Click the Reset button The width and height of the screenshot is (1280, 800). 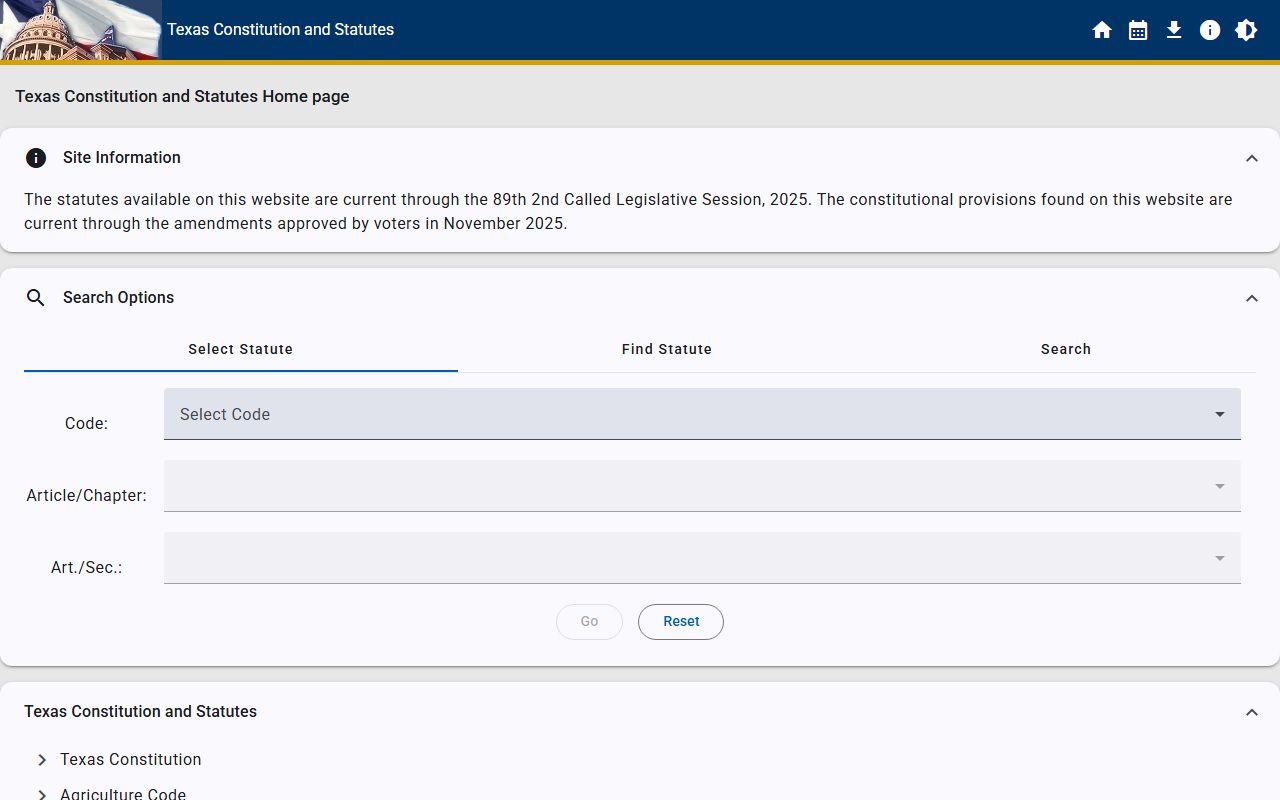click(681, 621)
